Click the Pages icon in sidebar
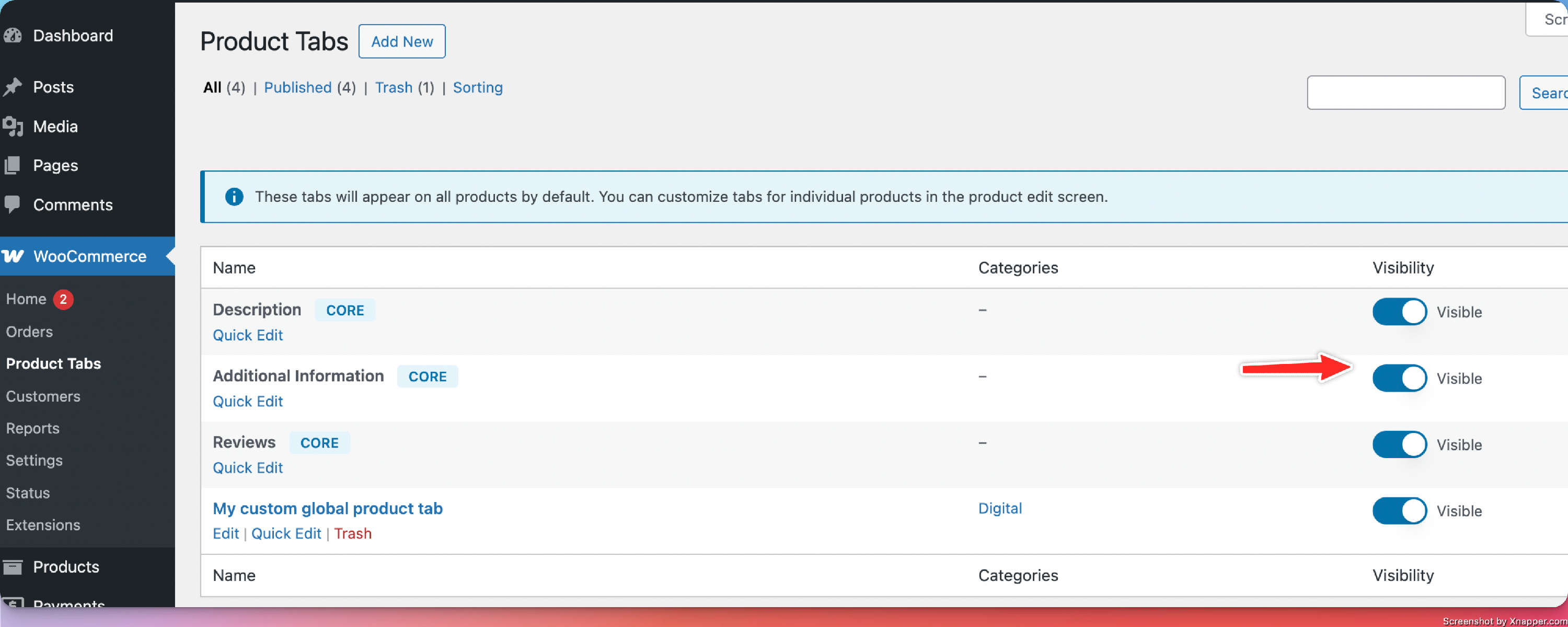This screenshot has height=627, width=1568. (x=13, y=166)
